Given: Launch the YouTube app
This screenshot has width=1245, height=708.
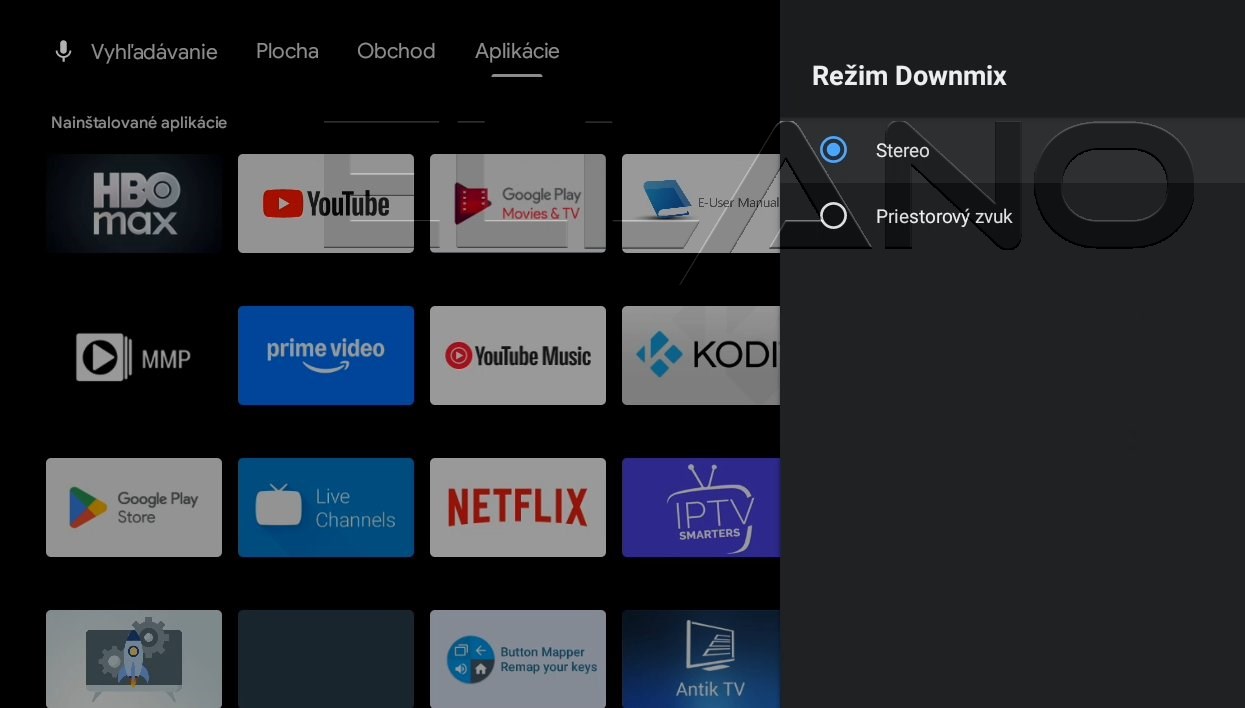Looking at the screenshot, I should point(326,203).
